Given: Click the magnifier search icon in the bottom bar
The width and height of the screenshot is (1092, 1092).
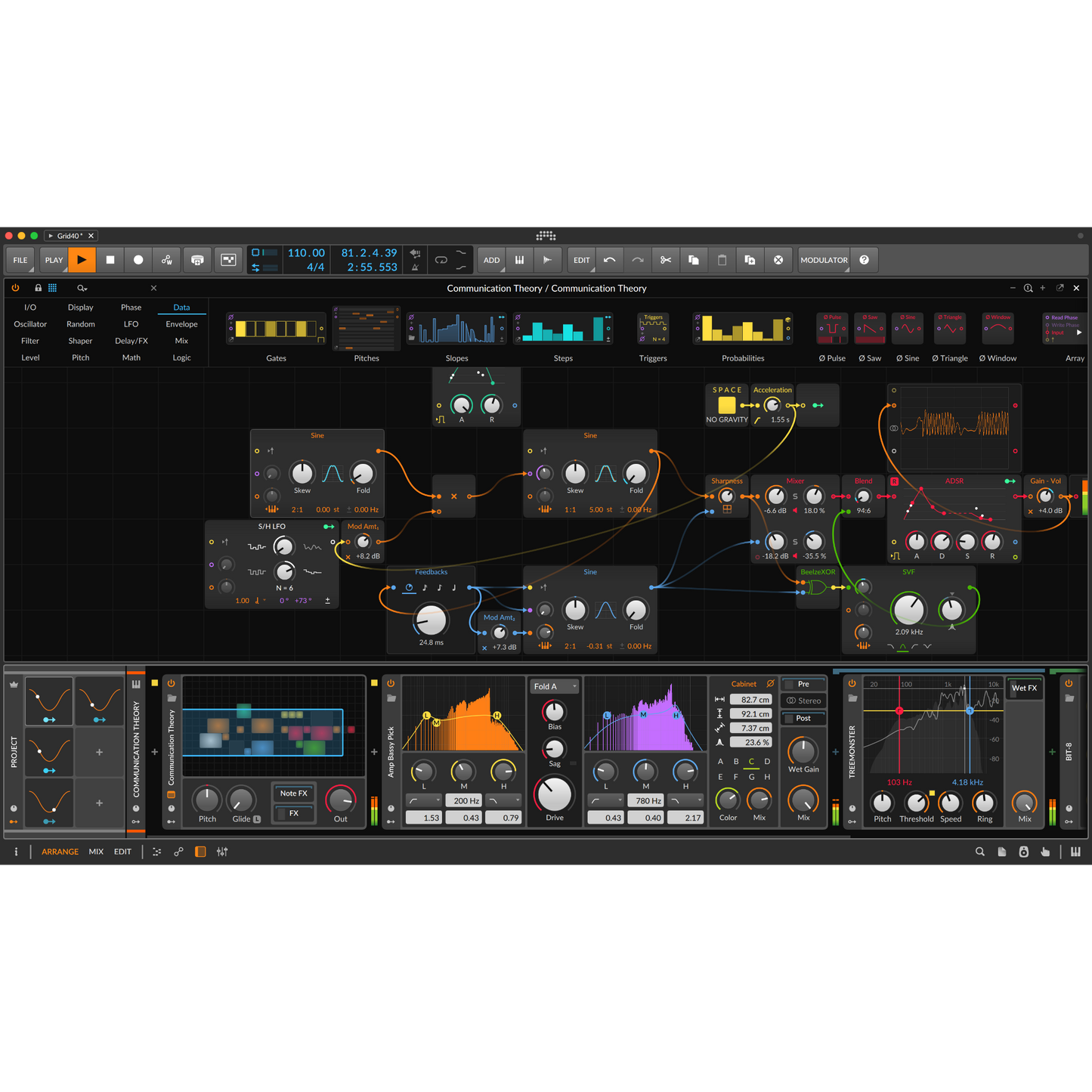Looking at the screenshot, I should tap(980, 852).
